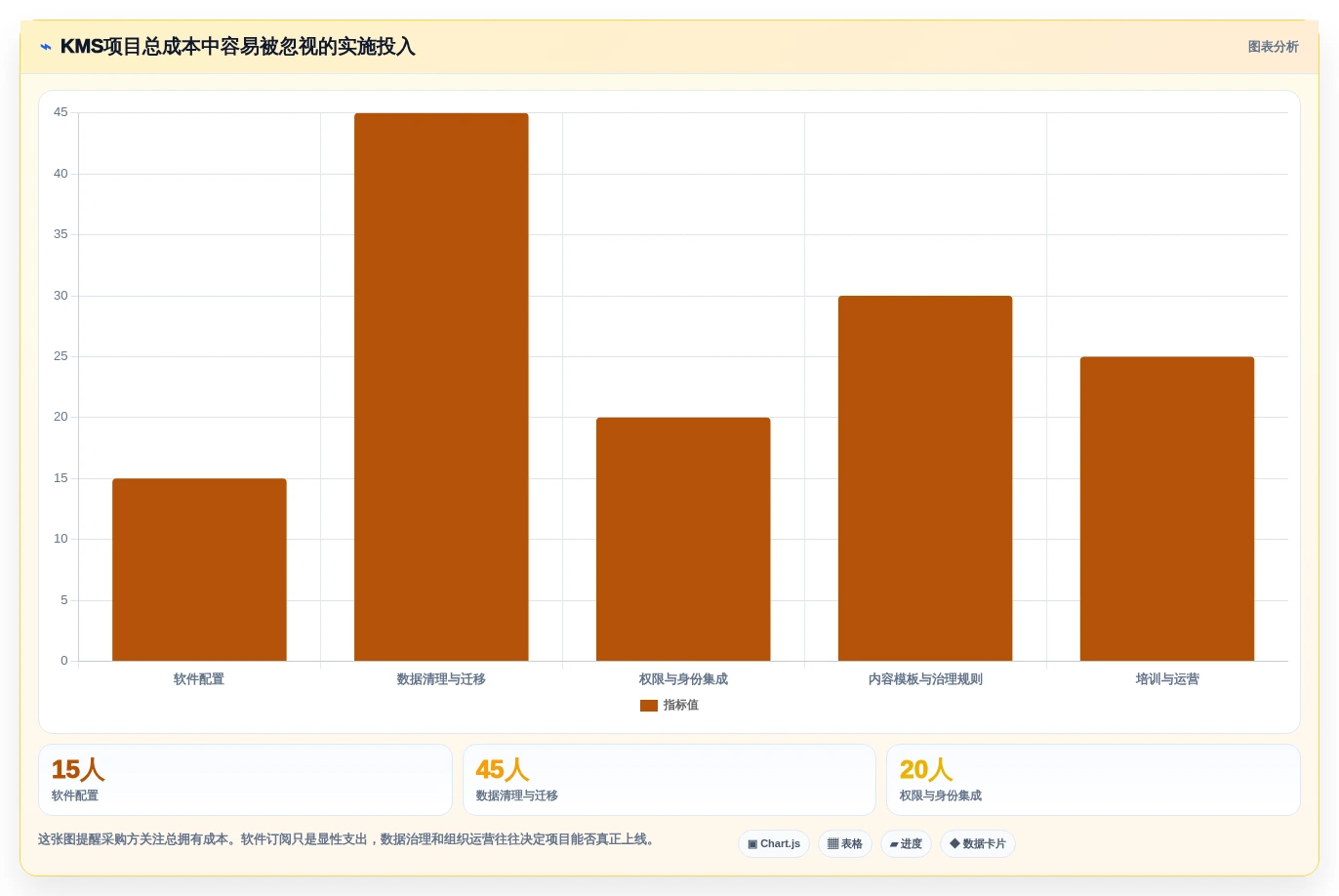Image resolution: width=1339 pixels, height=896 pixels.
Task: Select the 软件配置 bar in chart
Action: (199, 570)
